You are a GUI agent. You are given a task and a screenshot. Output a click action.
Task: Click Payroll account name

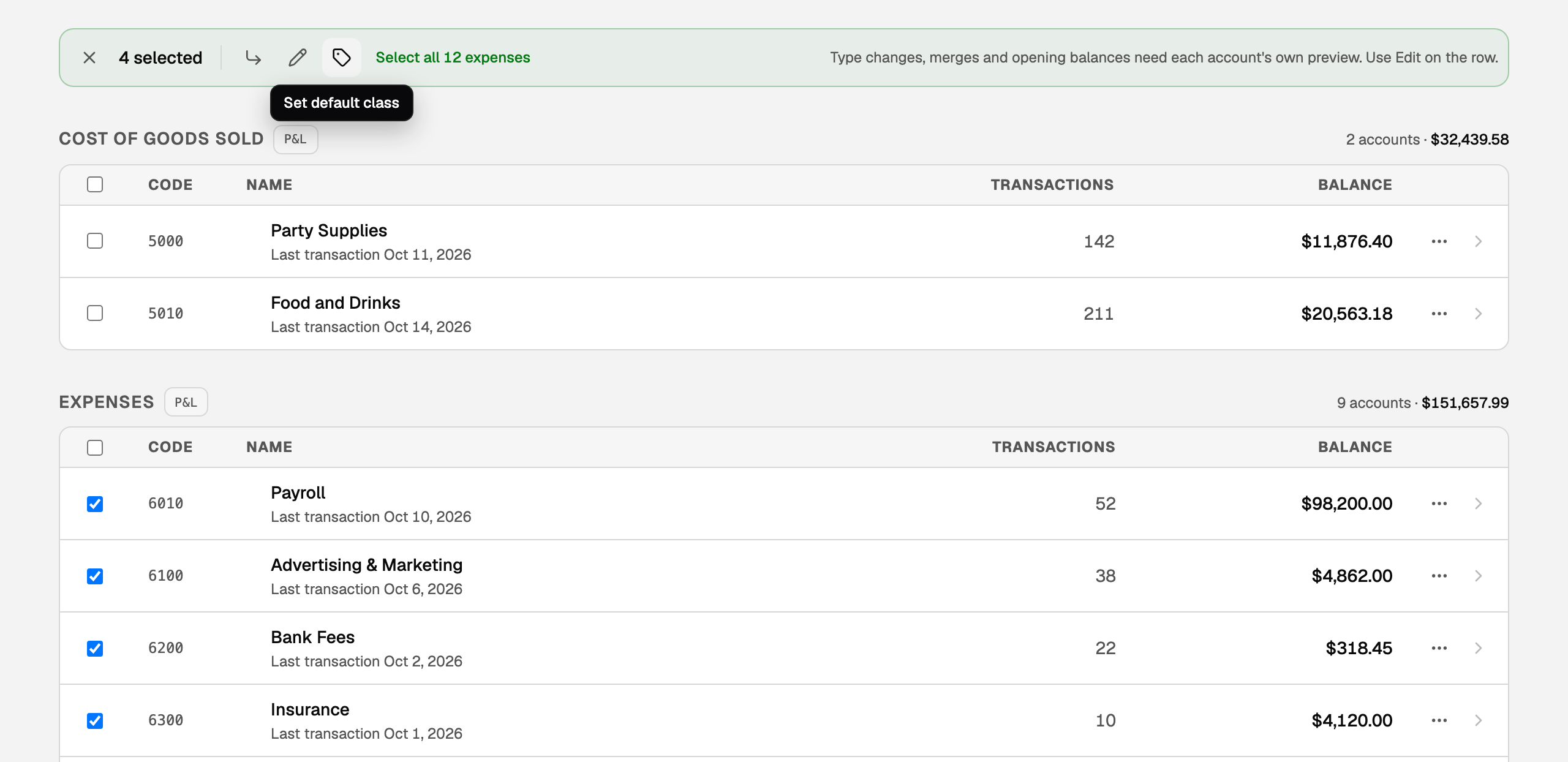[298, 492]
